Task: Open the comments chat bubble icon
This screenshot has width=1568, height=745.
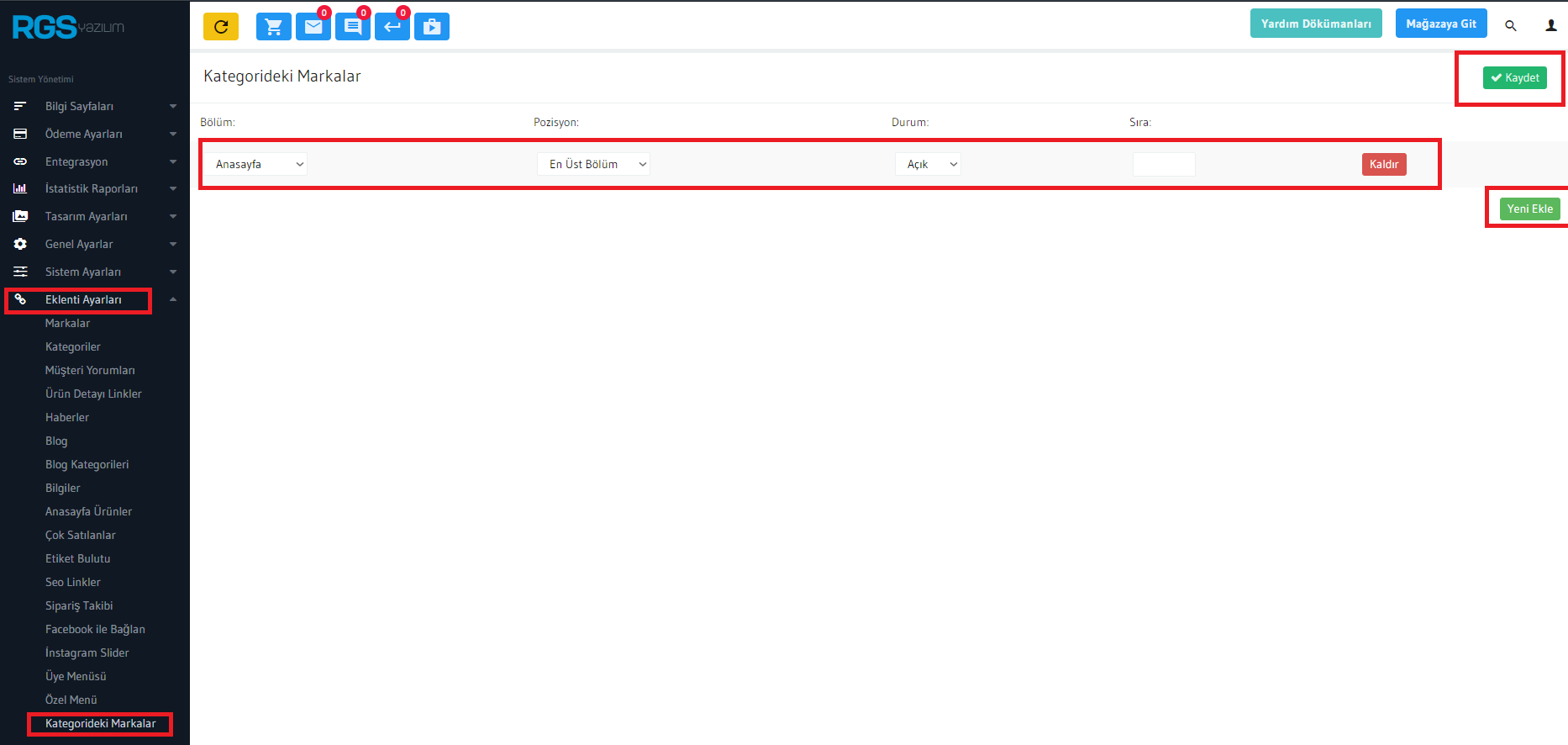Action: point(353,27)
